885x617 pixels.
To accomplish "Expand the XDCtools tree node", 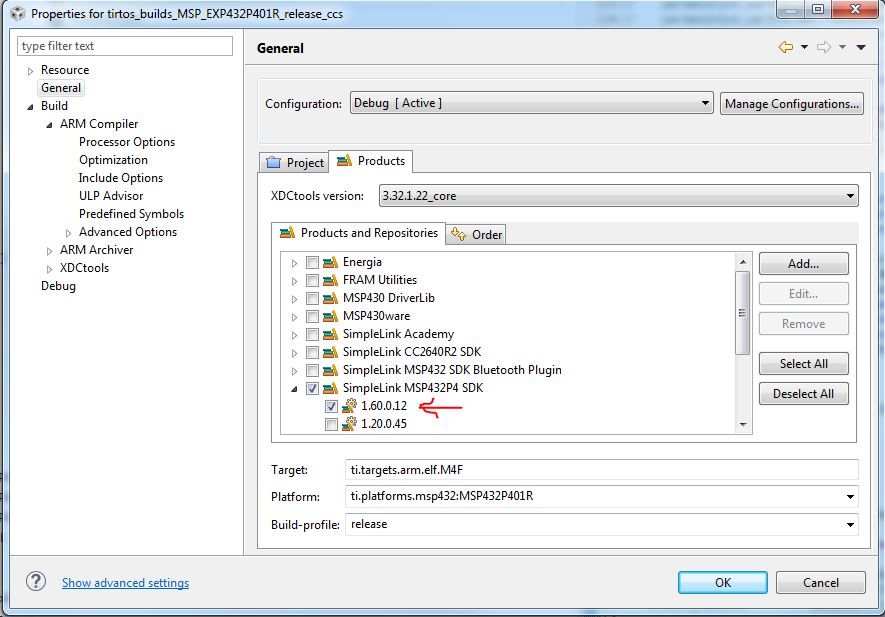I will [49, 269].
